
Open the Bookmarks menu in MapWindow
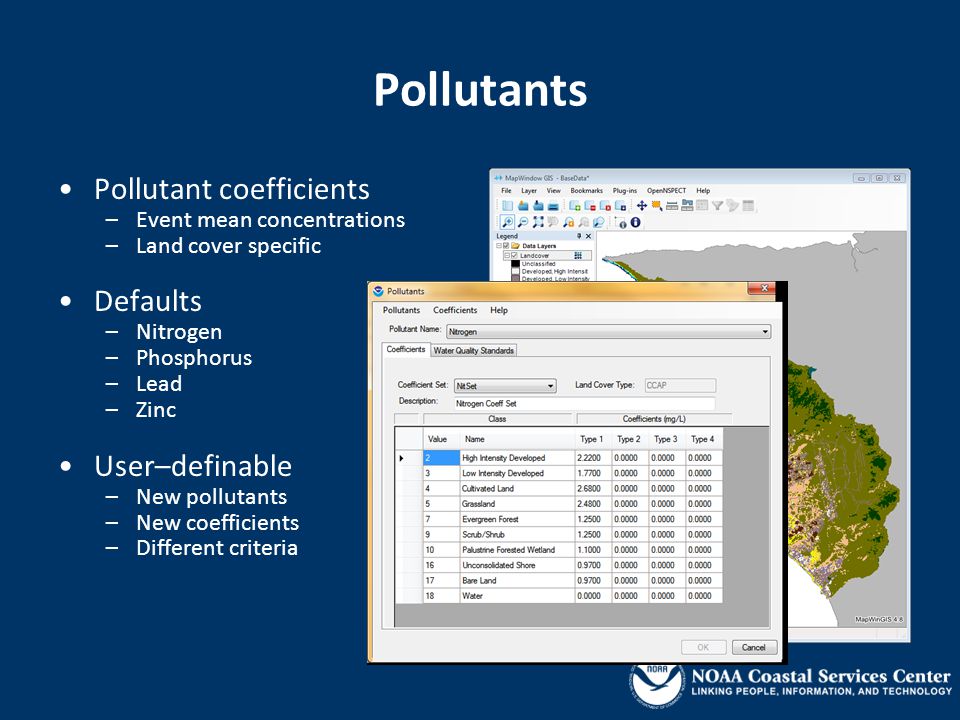(587, 190)
